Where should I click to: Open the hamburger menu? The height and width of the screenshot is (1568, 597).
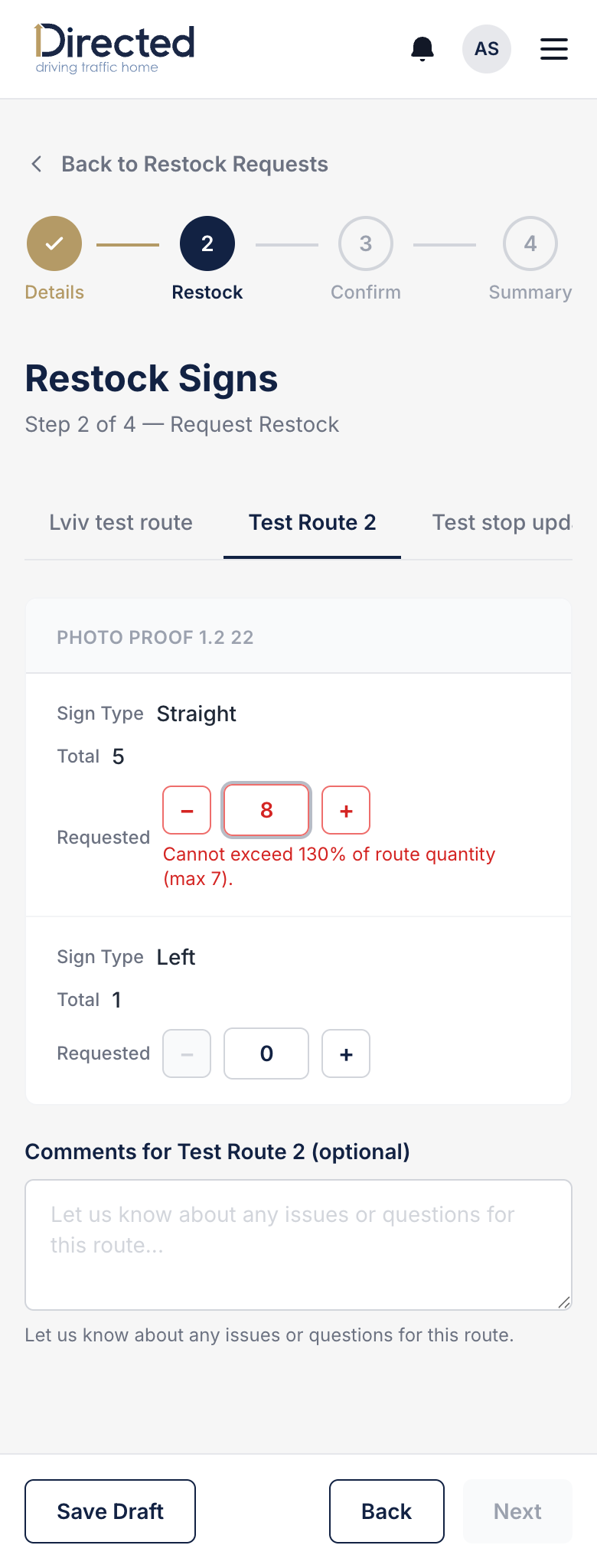coord(554,49)
